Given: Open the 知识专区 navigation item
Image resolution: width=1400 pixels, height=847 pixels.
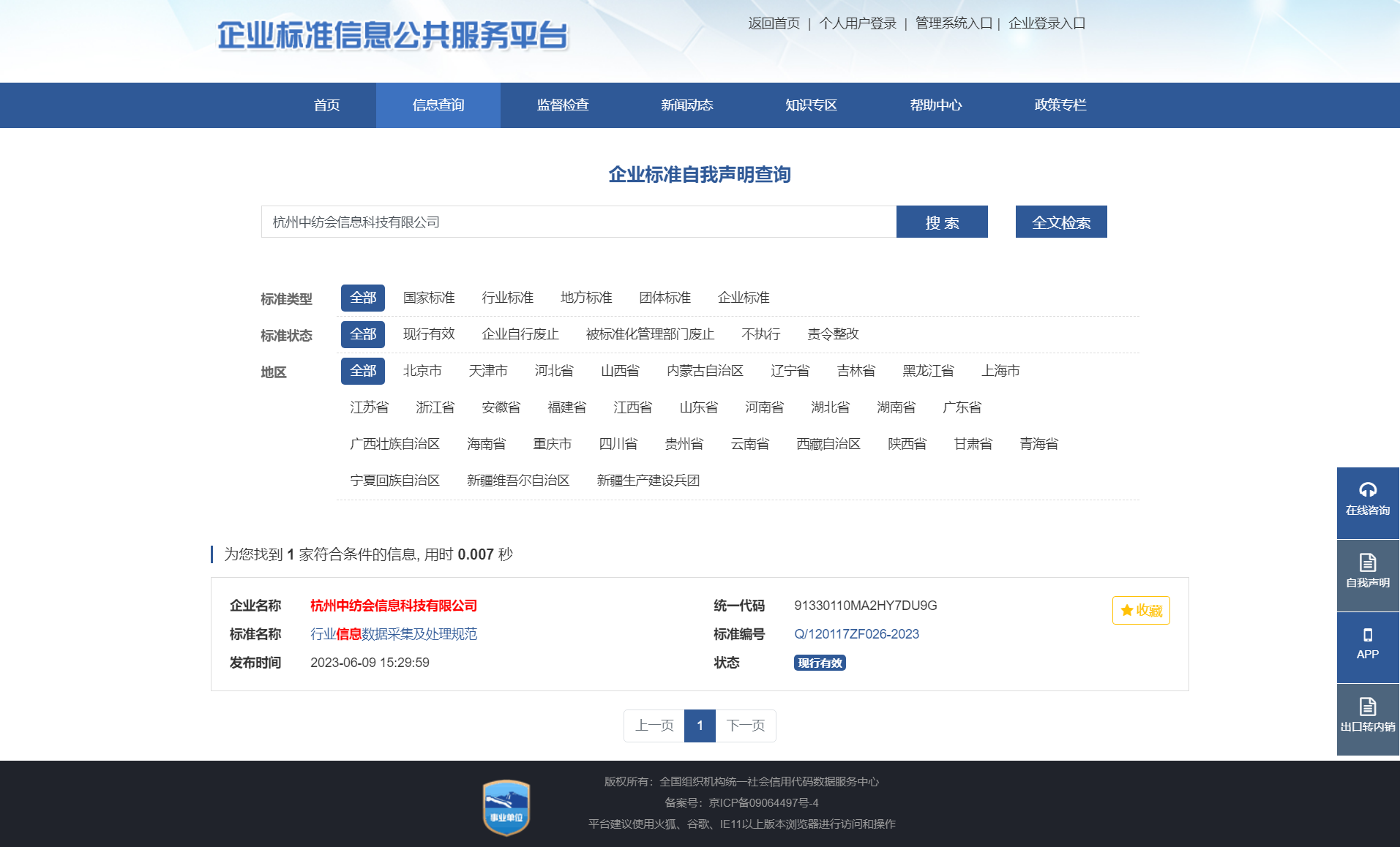Looking at the screenshot, I should (x=812, y=105).
